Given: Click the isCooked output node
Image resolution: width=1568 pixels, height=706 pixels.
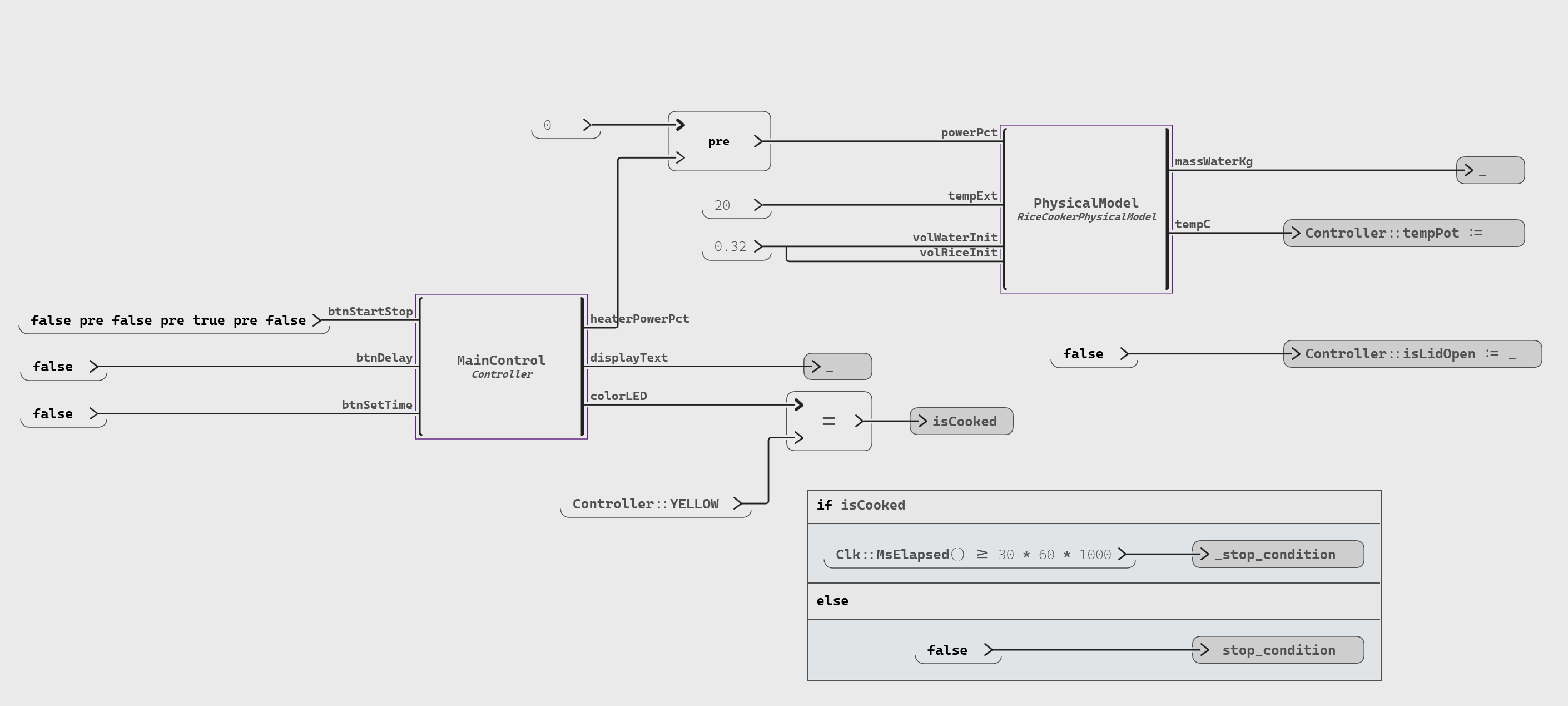Looking at the screenshot, I should pyautogui.click(x=962, y=422).
